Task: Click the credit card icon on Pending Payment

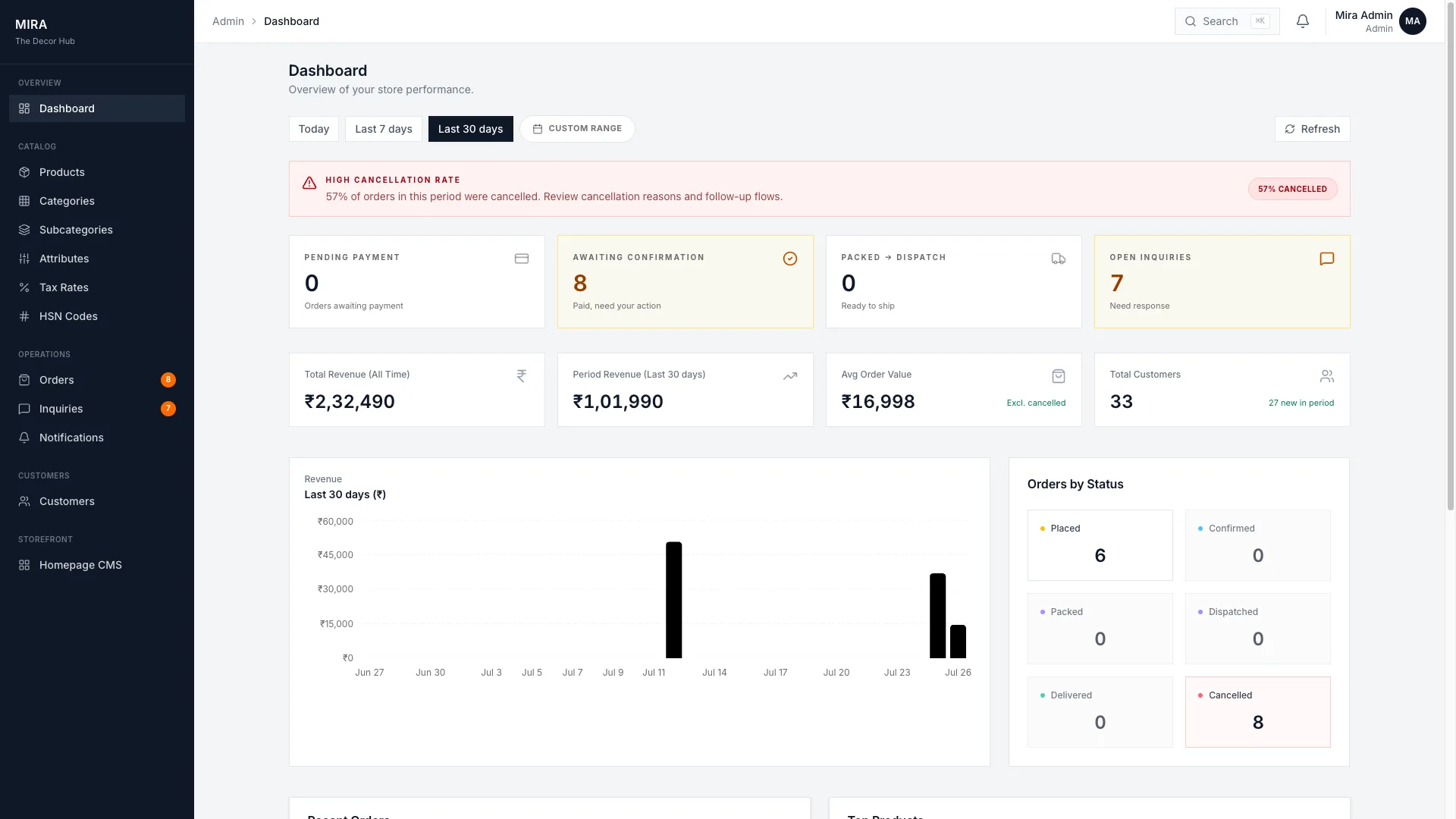Action: 522,259
